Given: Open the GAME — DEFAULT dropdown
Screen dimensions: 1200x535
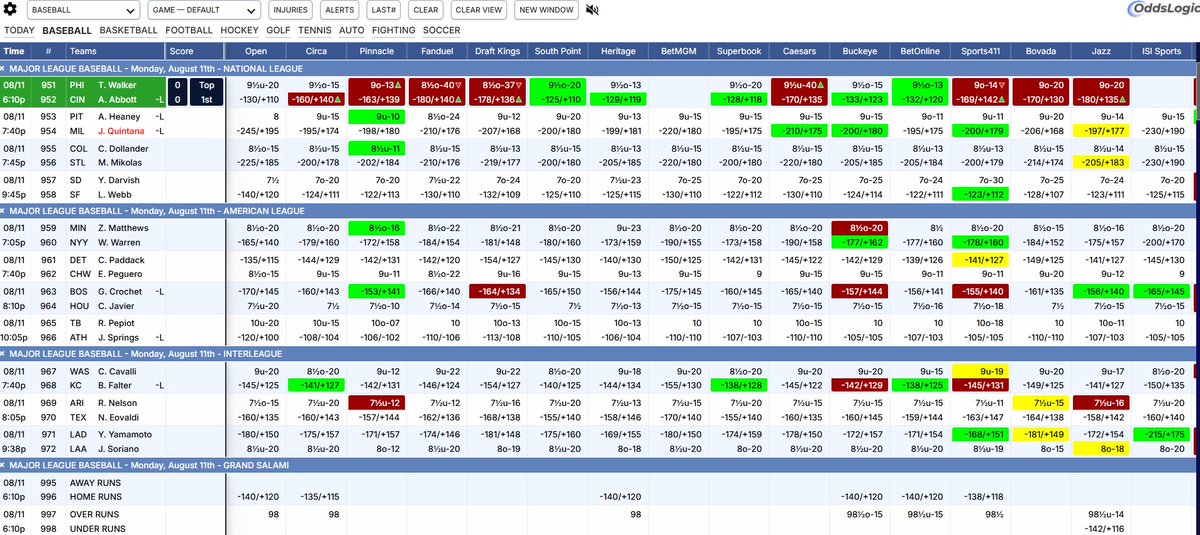Looking at the screenshot, I should click(205, 10).
